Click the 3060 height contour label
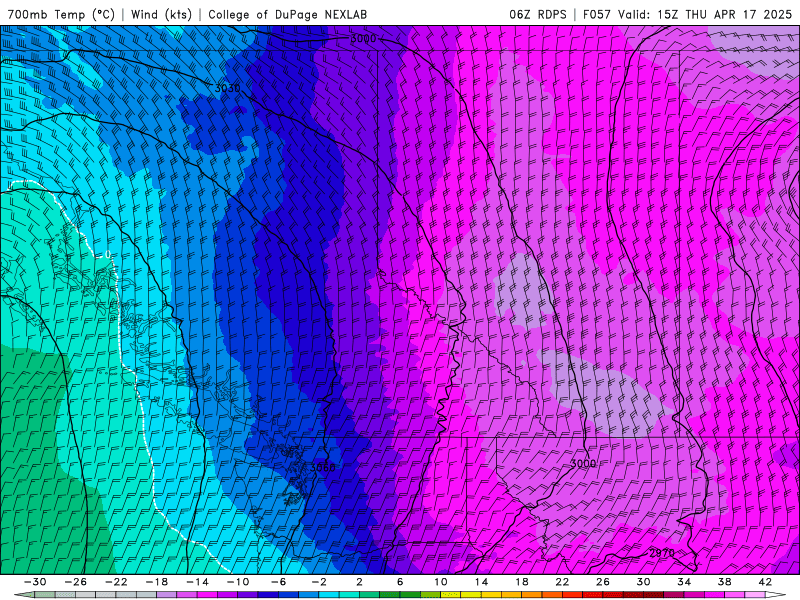 322,468
